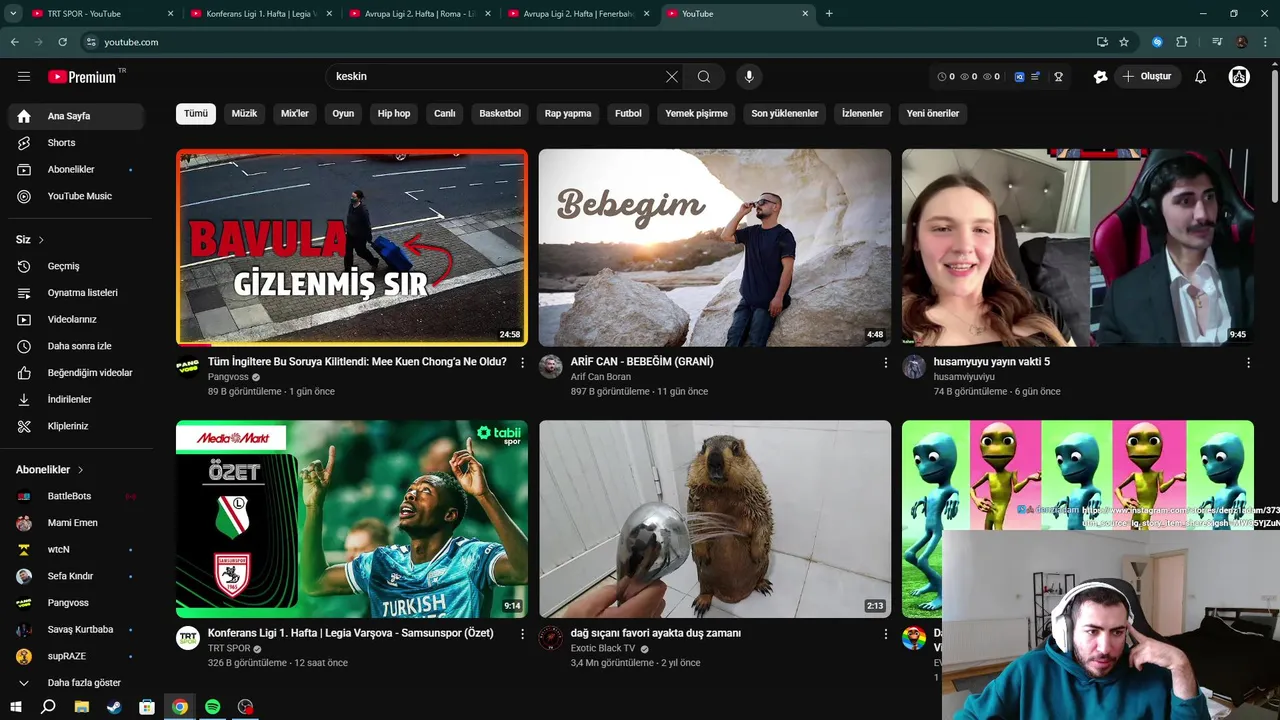Open Spotify from the taskbar
The width and height of the screenshot is (1280, 720).
point(212,707)
